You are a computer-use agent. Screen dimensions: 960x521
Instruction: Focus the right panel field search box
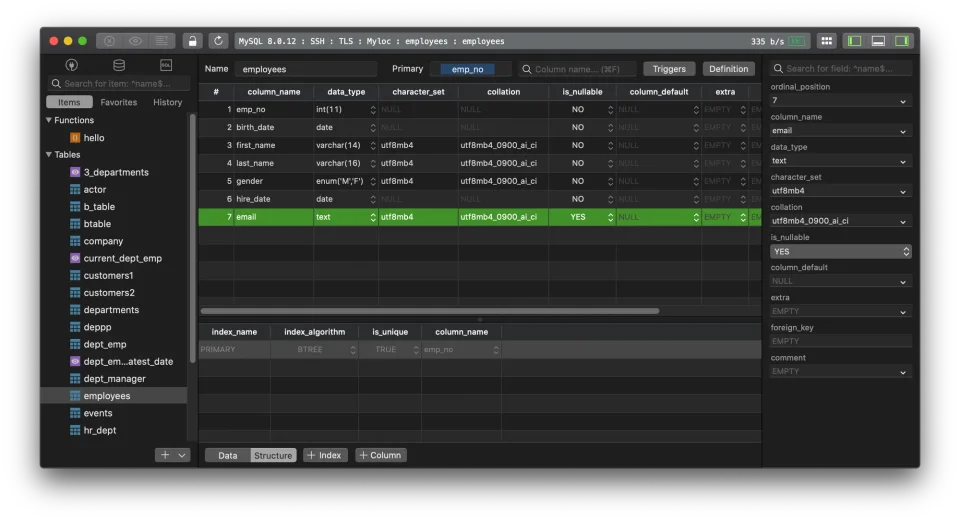[x=841, y=69]
